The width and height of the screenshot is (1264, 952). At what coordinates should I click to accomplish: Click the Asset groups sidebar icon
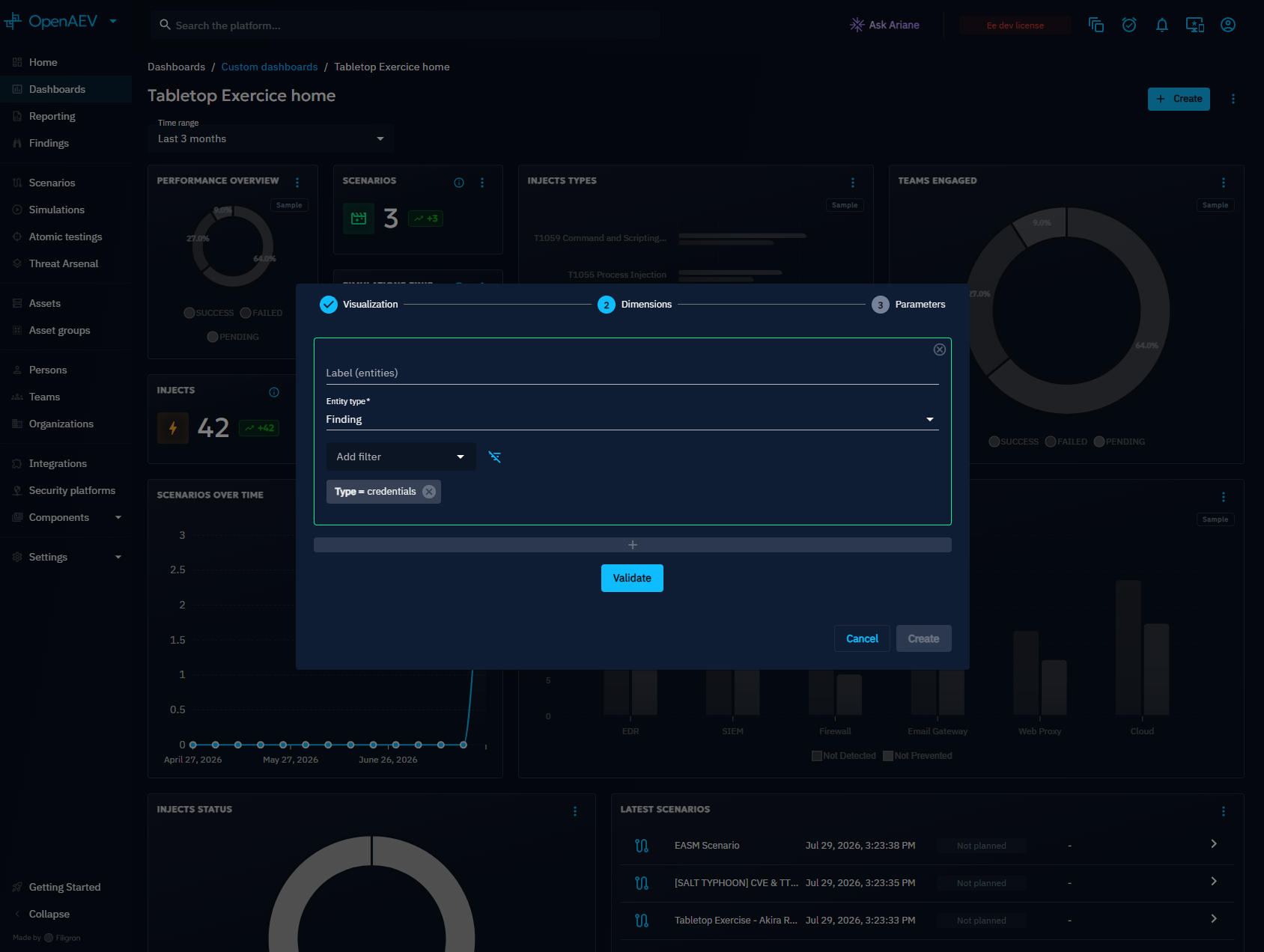point(17,330)
